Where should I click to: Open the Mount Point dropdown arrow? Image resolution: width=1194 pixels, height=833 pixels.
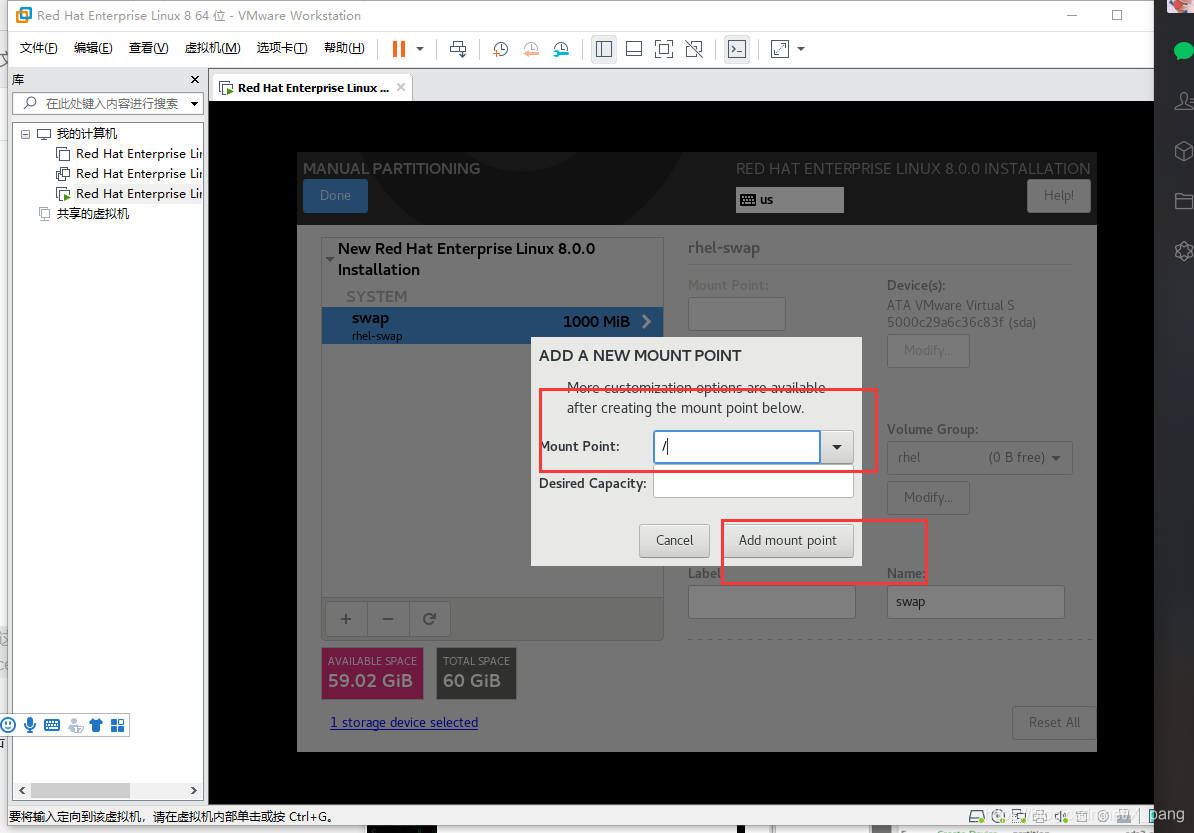pyautogui.click(x=837, y=447)
